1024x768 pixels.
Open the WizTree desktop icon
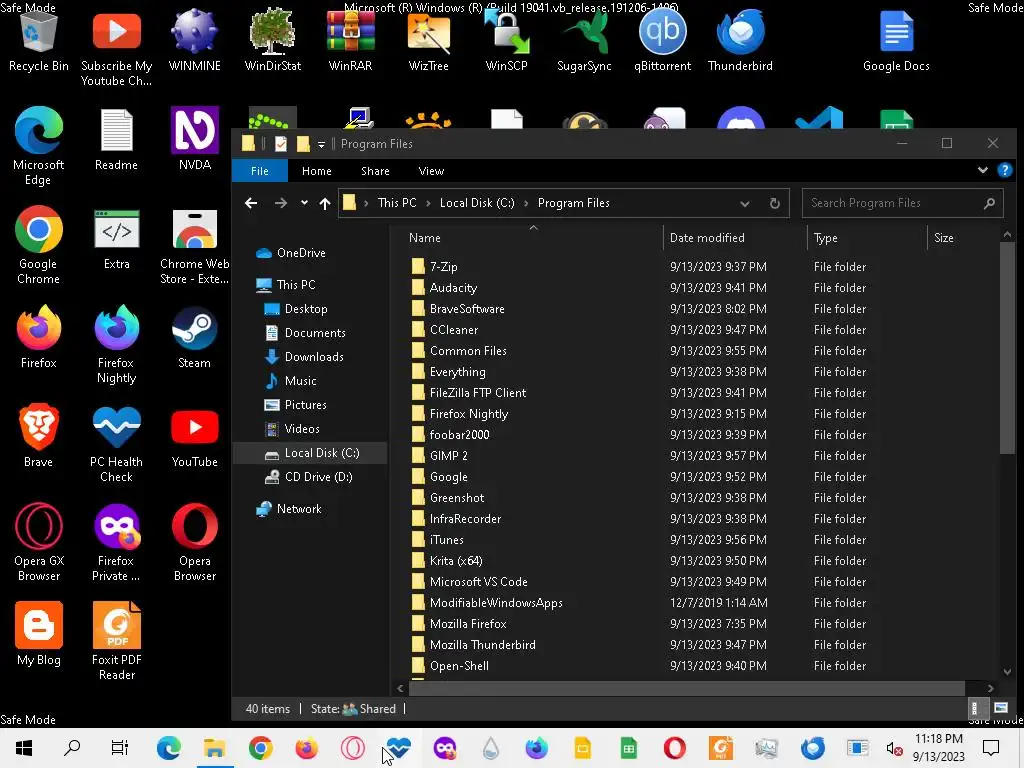[x=428, y=40]
